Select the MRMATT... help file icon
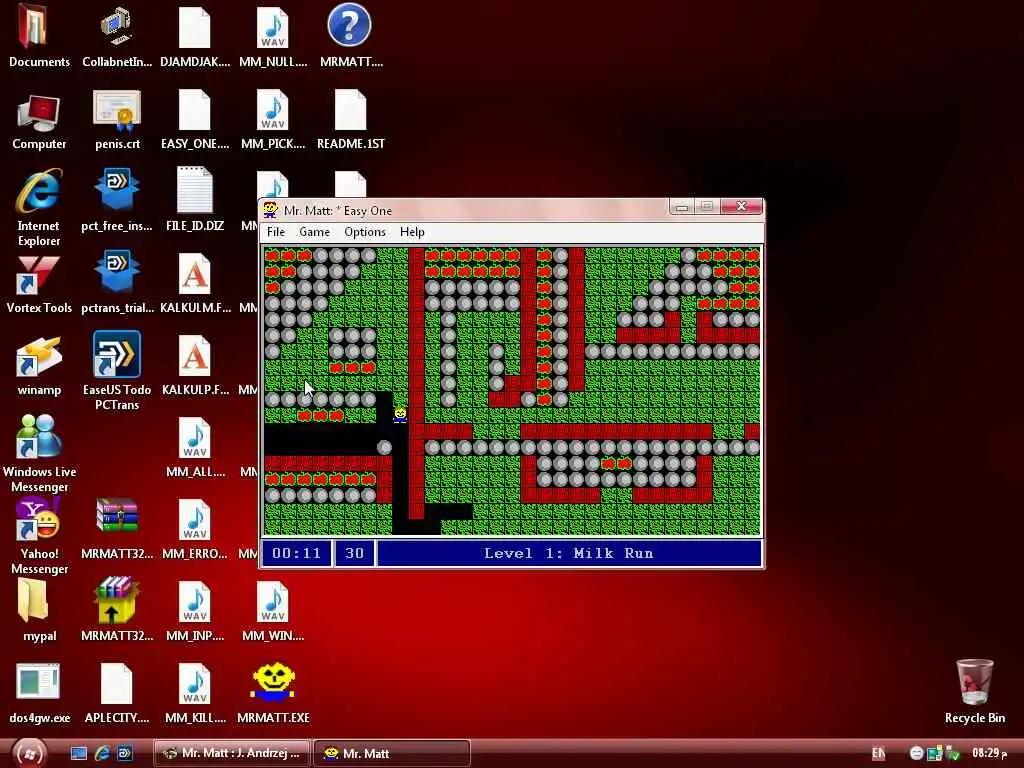 (351, 36)
